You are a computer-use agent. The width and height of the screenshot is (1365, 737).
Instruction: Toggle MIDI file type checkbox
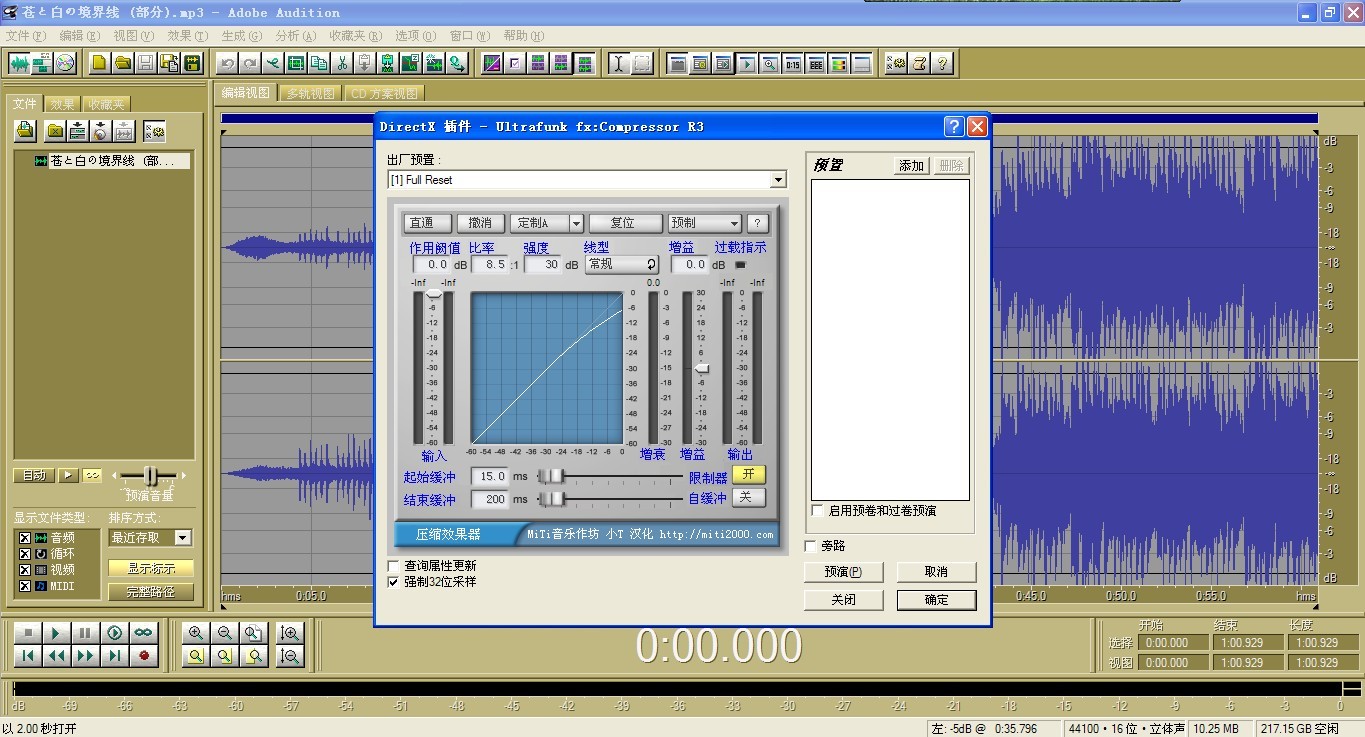coord(25,586)
